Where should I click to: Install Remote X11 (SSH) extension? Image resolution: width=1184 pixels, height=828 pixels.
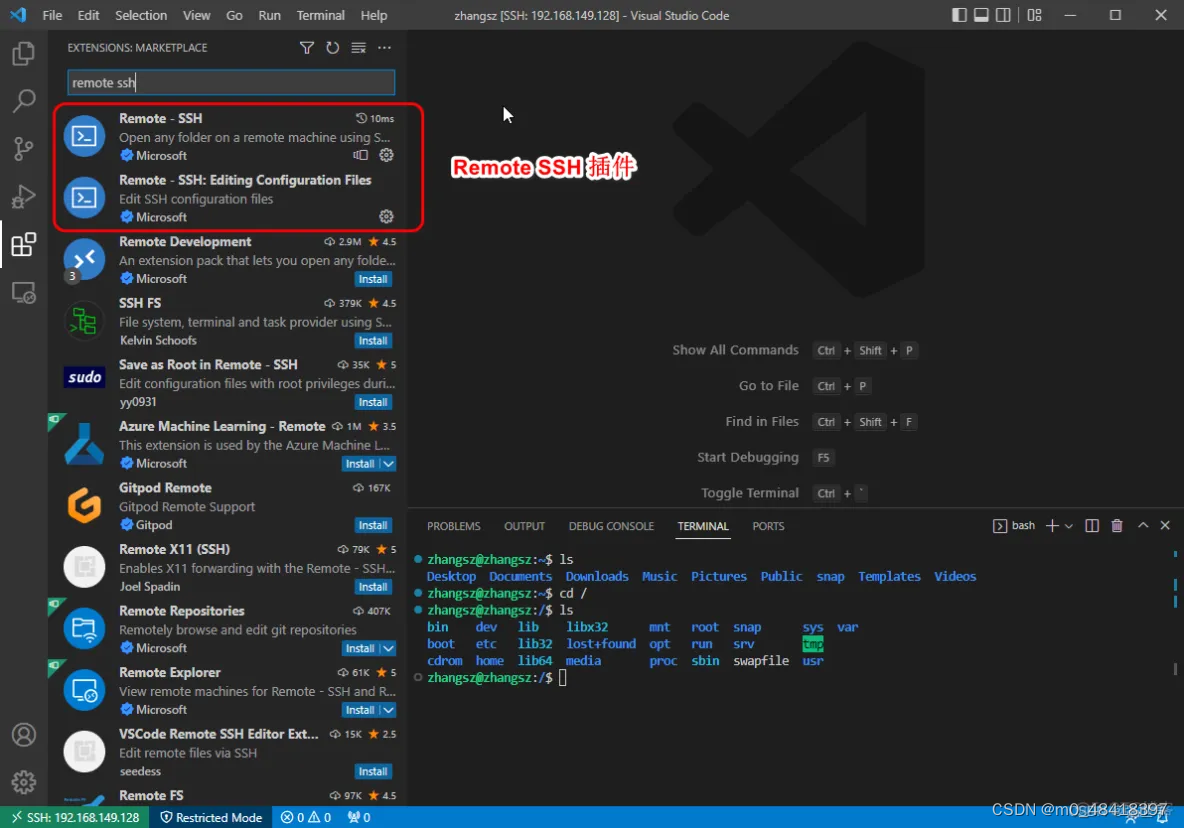373,586
